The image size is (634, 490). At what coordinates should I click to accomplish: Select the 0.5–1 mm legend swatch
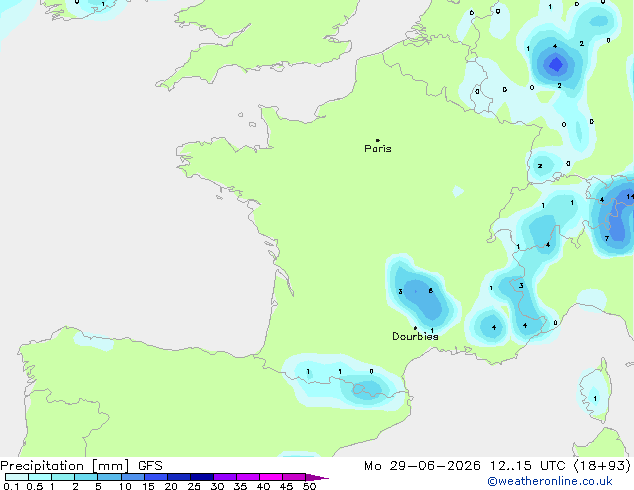point(40,477)
